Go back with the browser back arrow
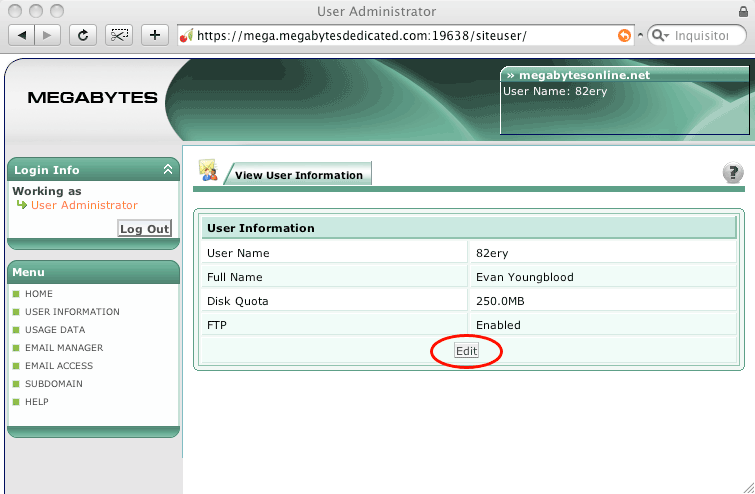This screenshot has width=755, height=494. pyautogui.click(x=22, y=35)
